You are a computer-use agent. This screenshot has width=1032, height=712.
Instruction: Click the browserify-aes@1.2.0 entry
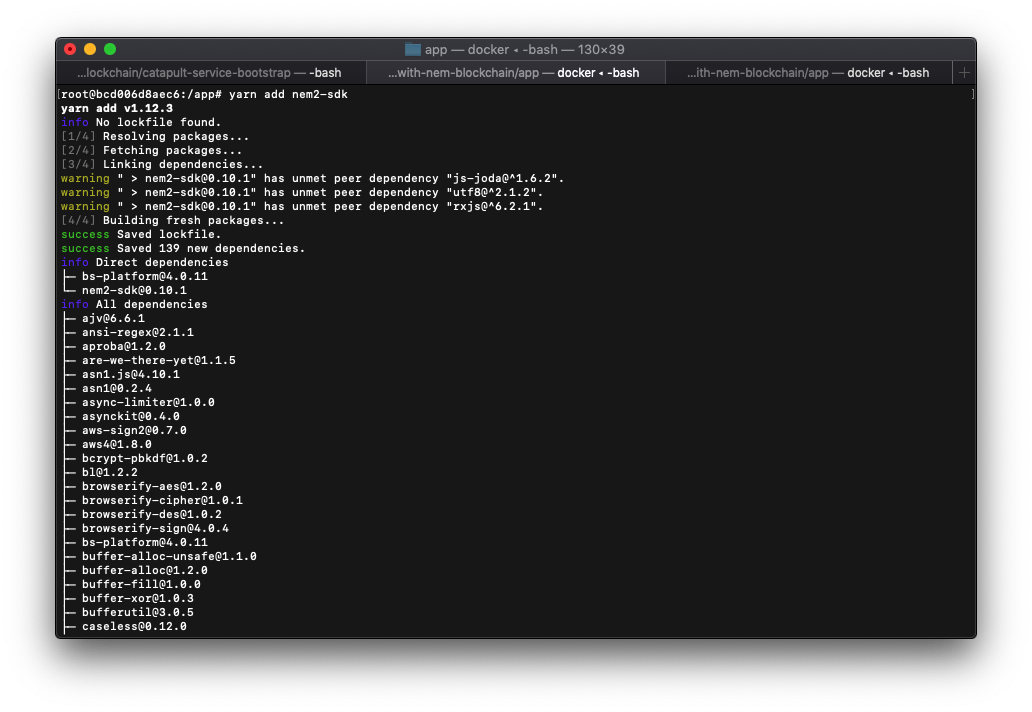[x=151, y=486]
